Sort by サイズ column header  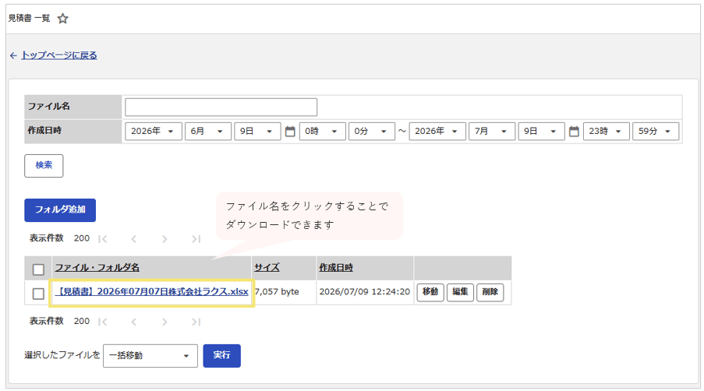(x=267, y=268)
